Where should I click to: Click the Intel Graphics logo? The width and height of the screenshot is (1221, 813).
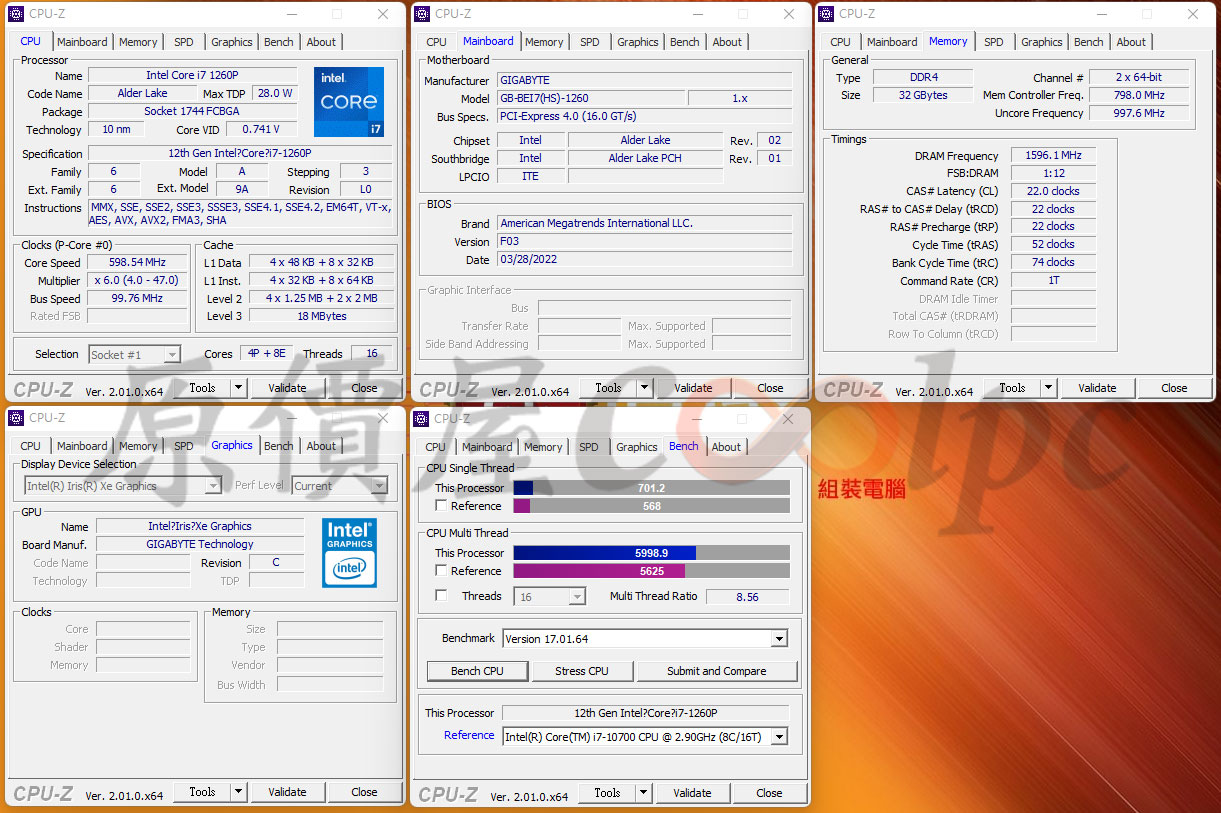pos(349,552)
